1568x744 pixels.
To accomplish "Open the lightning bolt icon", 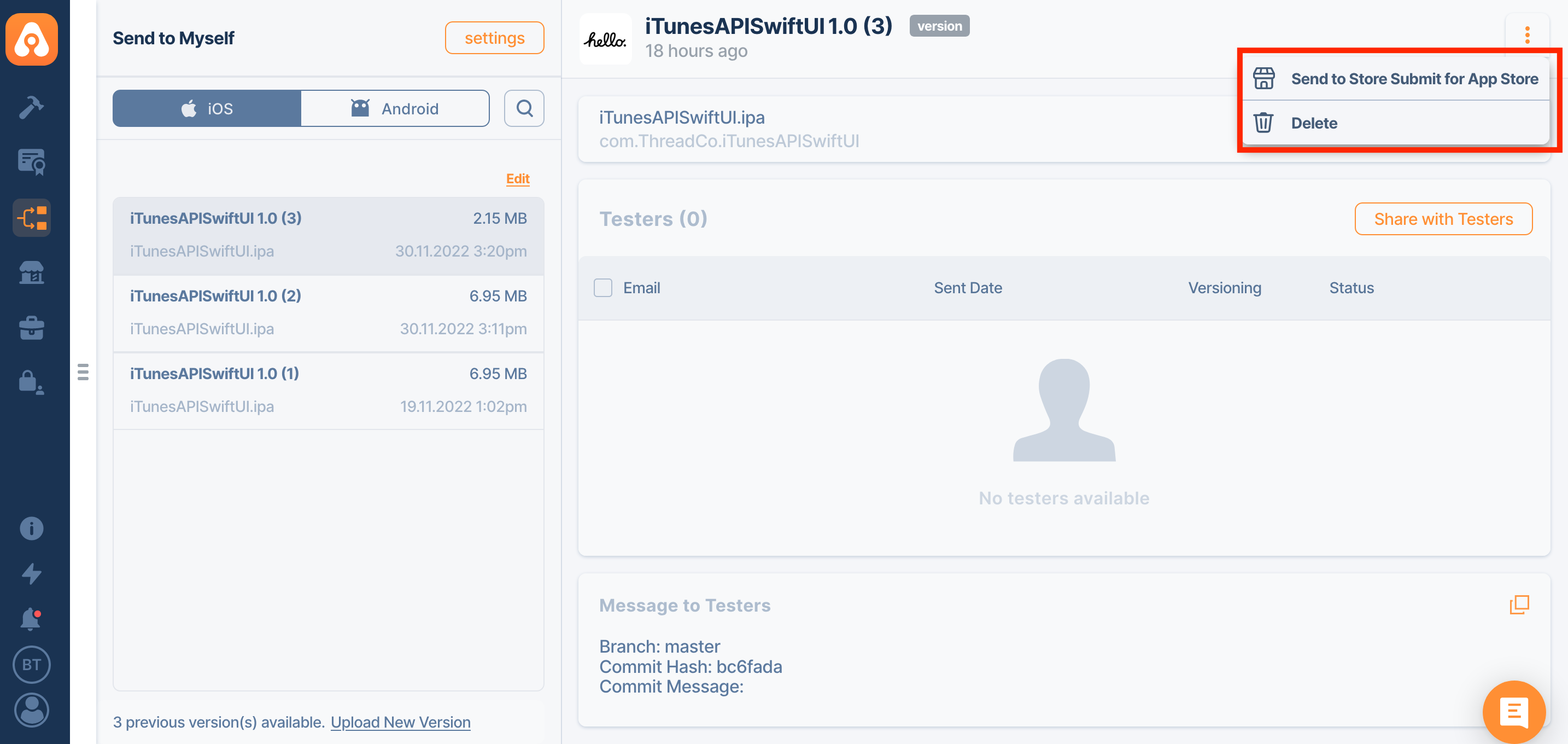I will (x=31, y=573).
